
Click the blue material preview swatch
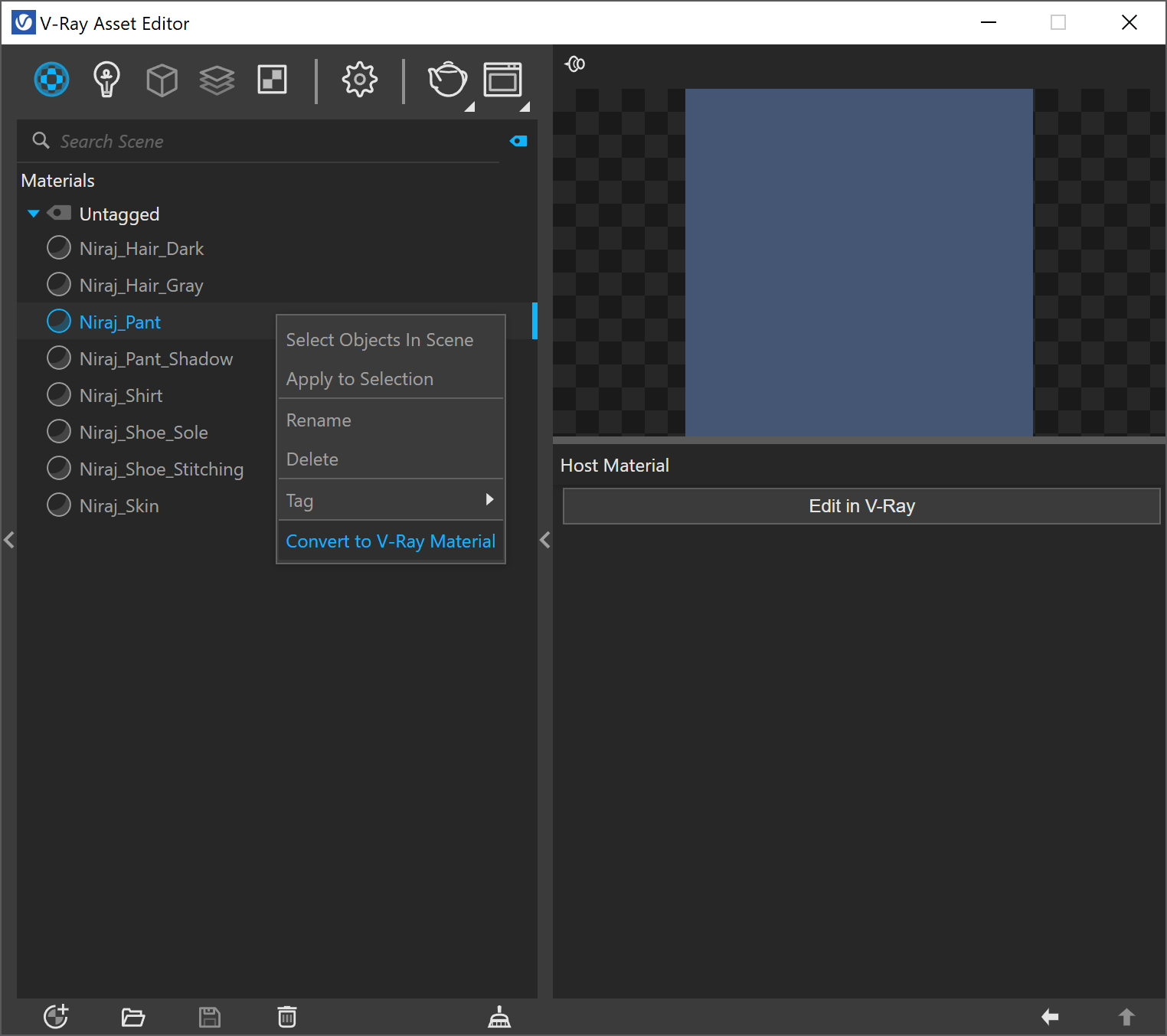[x=859, y=263]
